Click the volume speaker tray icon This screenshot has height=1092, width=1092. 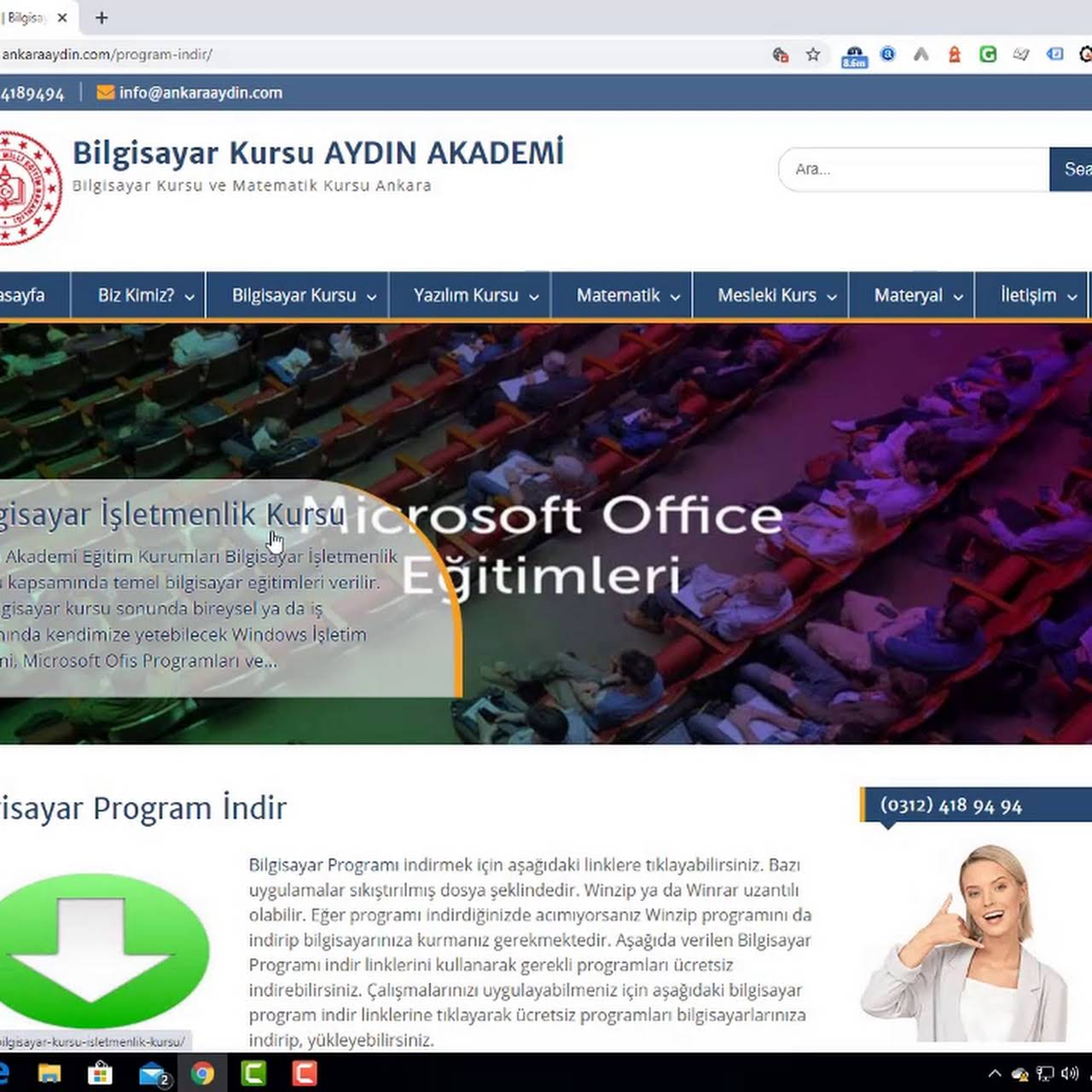tap(1070, 1073)
